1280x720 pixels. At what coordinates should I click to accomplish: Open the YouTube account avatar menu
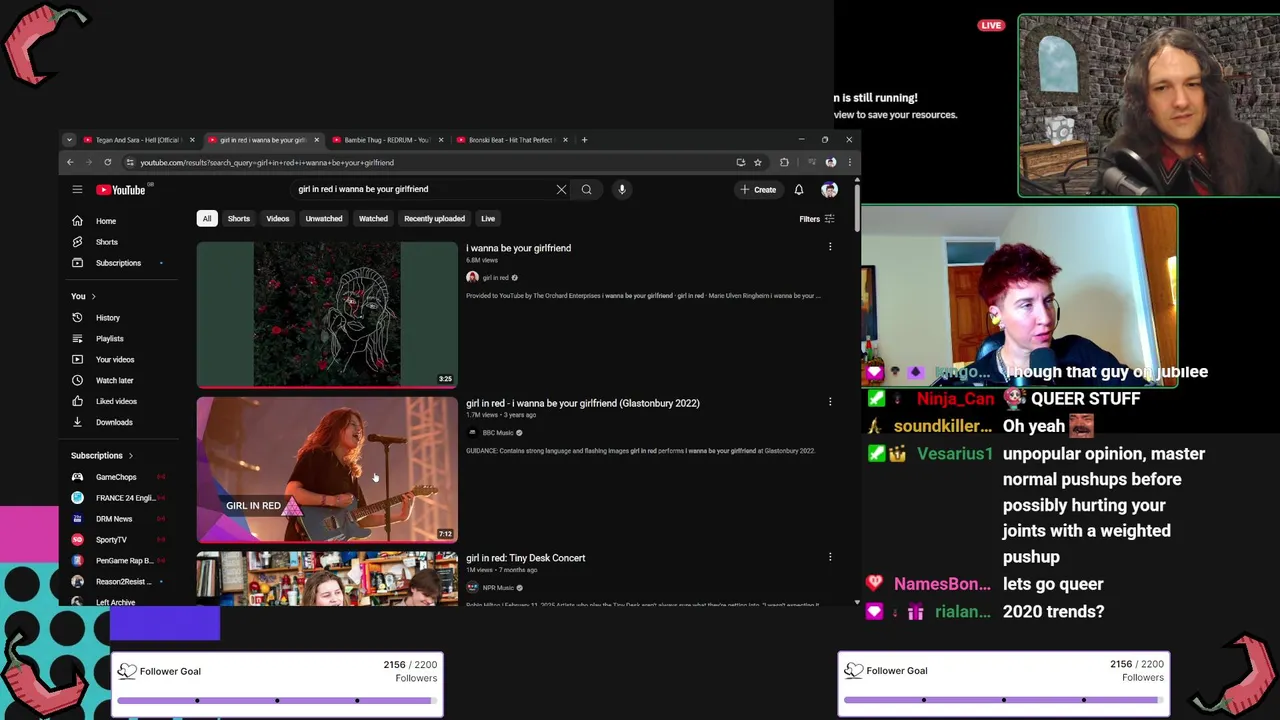click(829, 189)
